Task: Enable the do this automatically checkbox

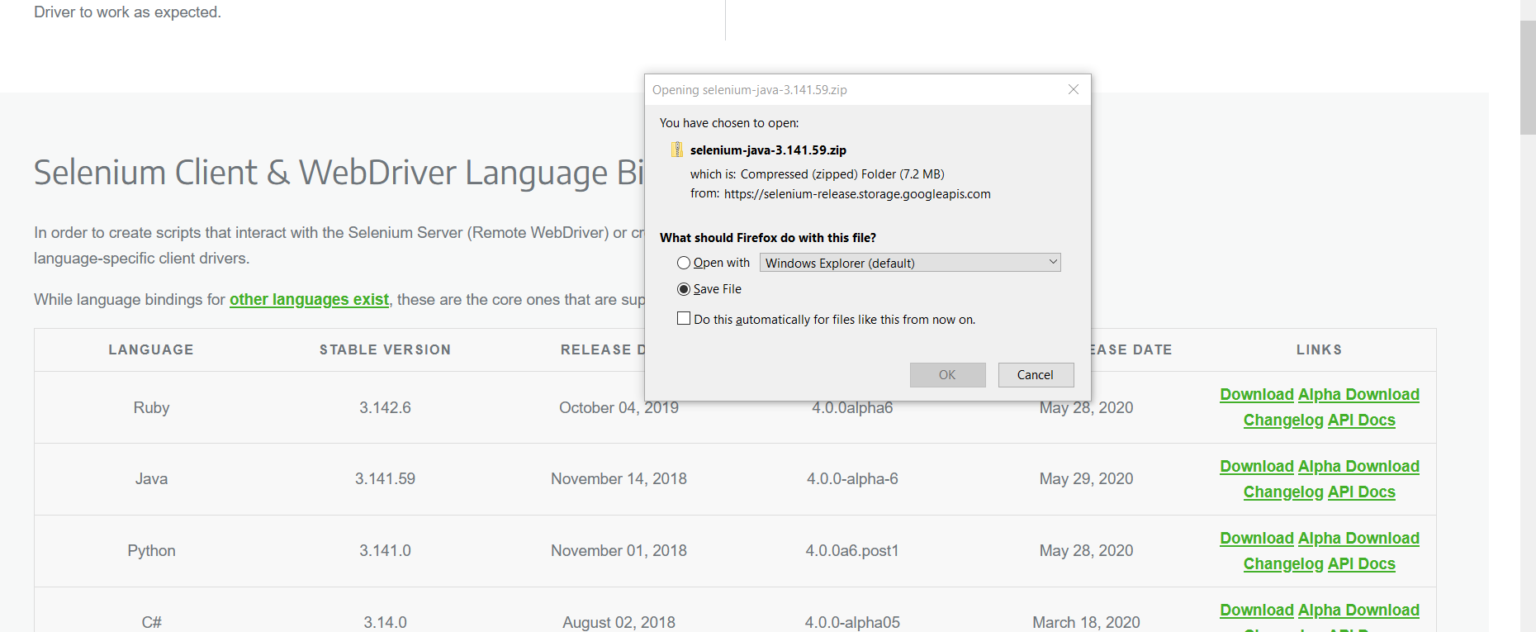Action: (x=684, y=318)
